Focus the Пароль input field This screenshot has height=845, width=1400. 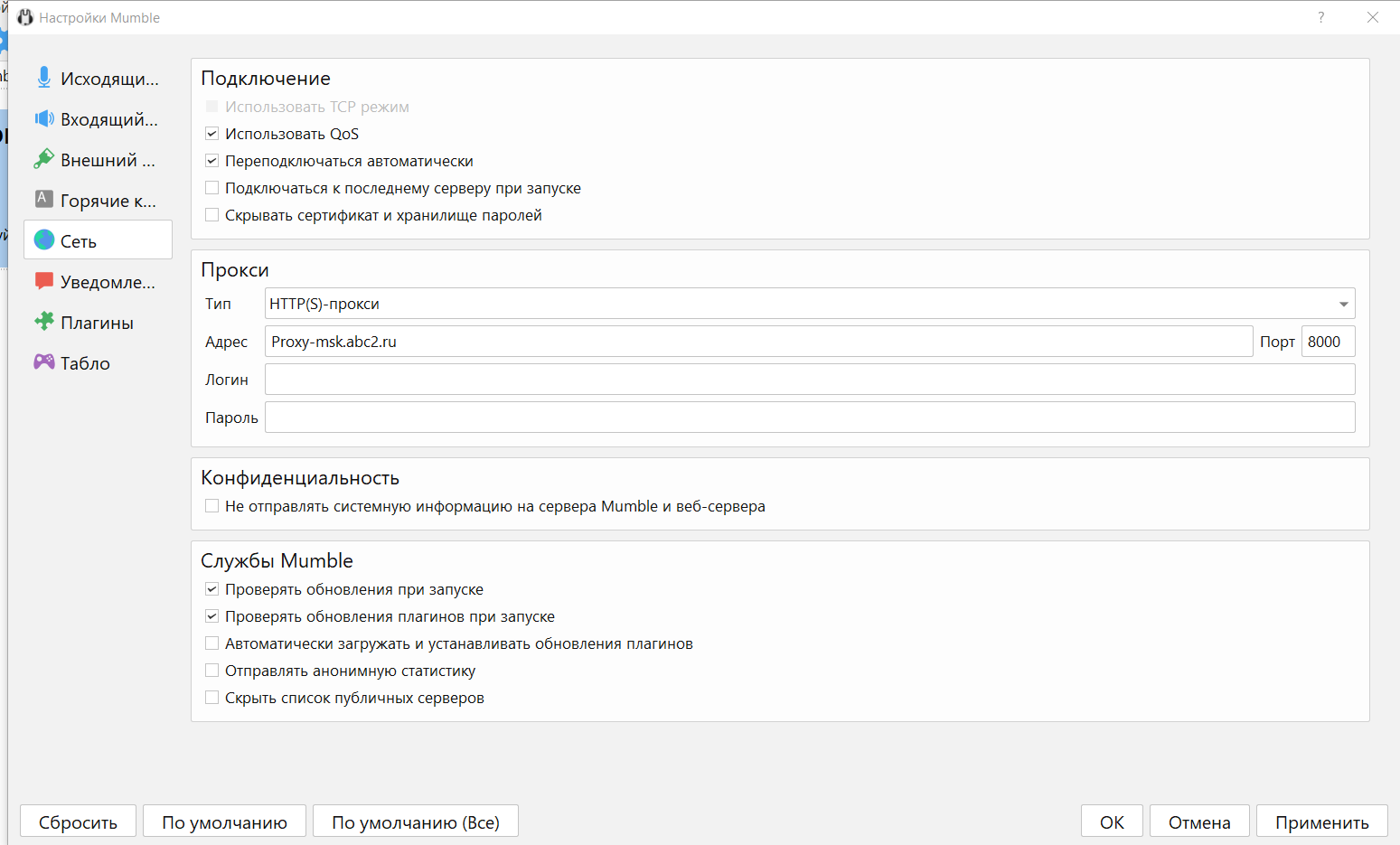pos(810,418)
